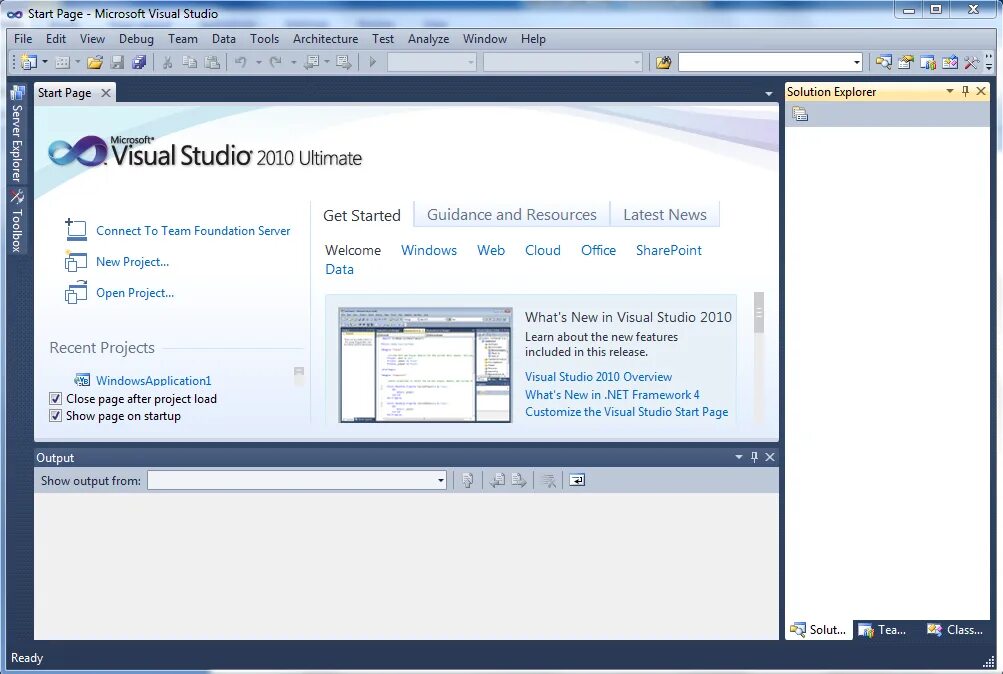Viewport: 1003px width, 674px height.
Task: Click the 'Connect To Team Foundation Server' link
Action: click(x=192, y=231)
